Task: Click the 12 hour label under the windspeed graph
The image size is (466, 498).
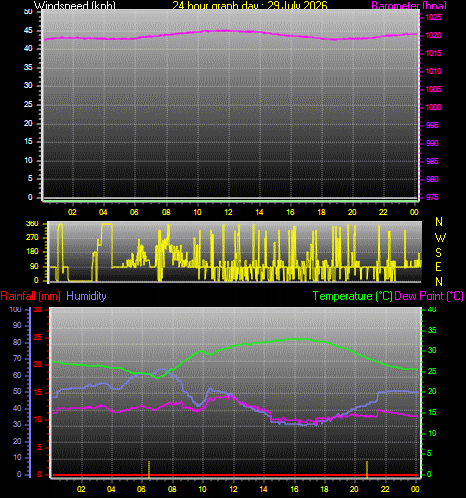Action: [x=228, y=212]
